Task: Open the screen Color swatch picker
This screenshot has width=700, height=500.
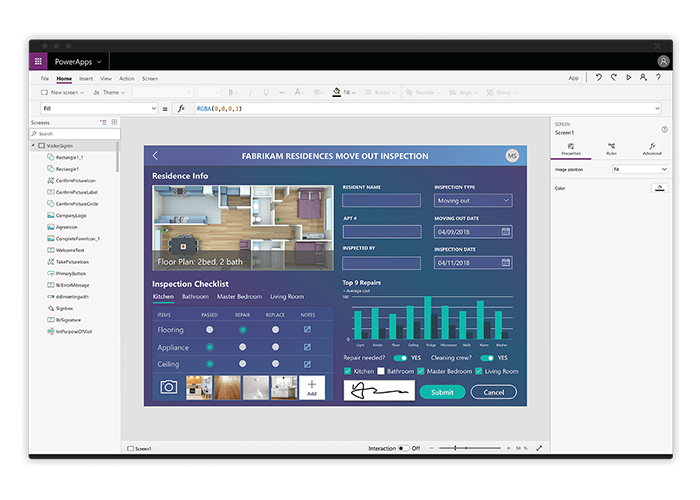Action: point(658,188)
